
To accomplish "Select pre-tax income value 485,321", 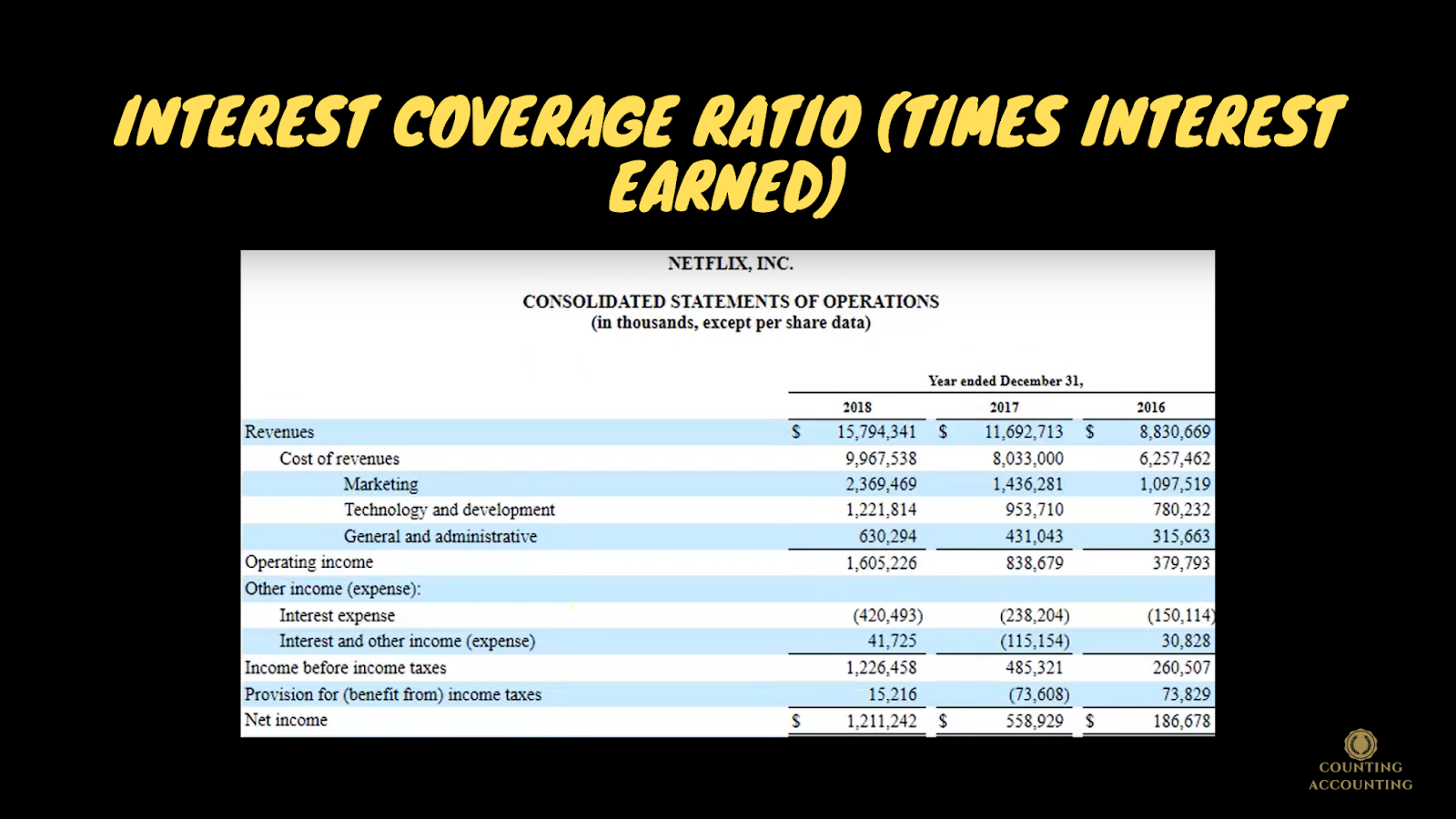I will pos(1034,668).
